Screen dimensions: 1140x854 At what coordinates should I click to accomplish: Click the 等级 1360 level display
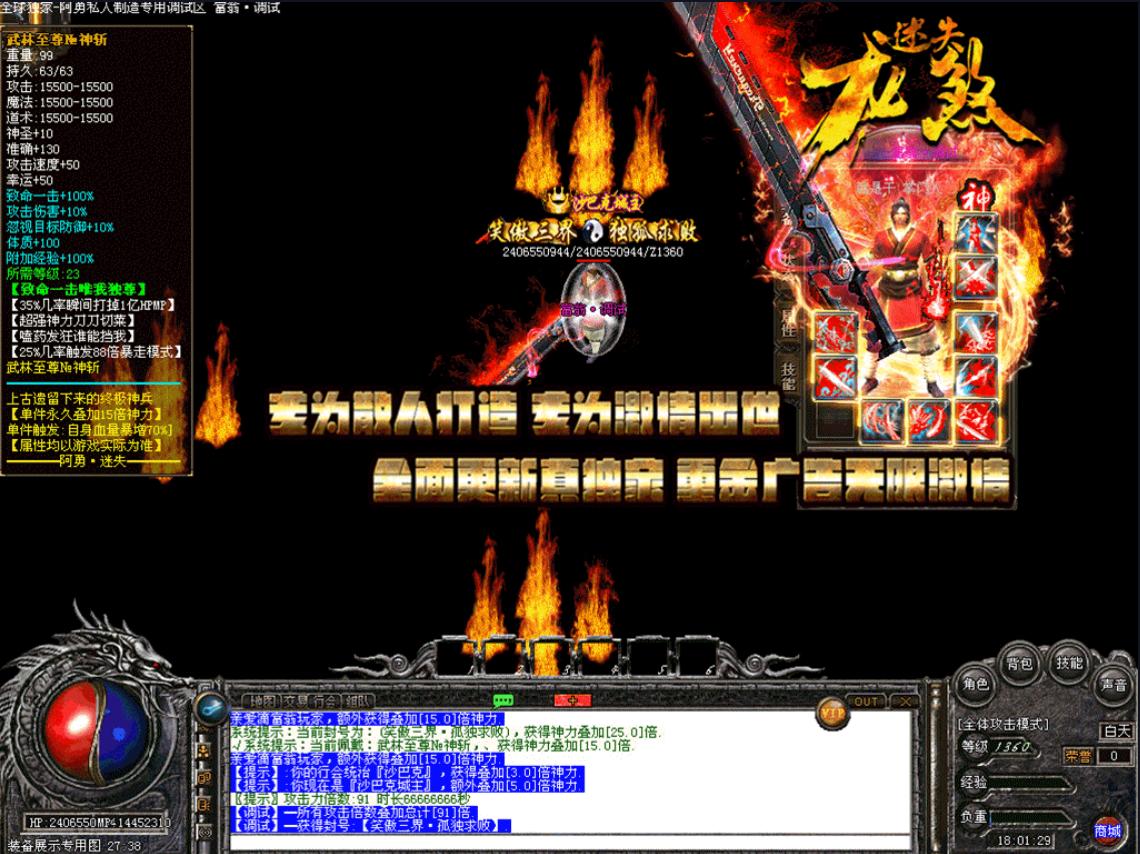point(998,746)
